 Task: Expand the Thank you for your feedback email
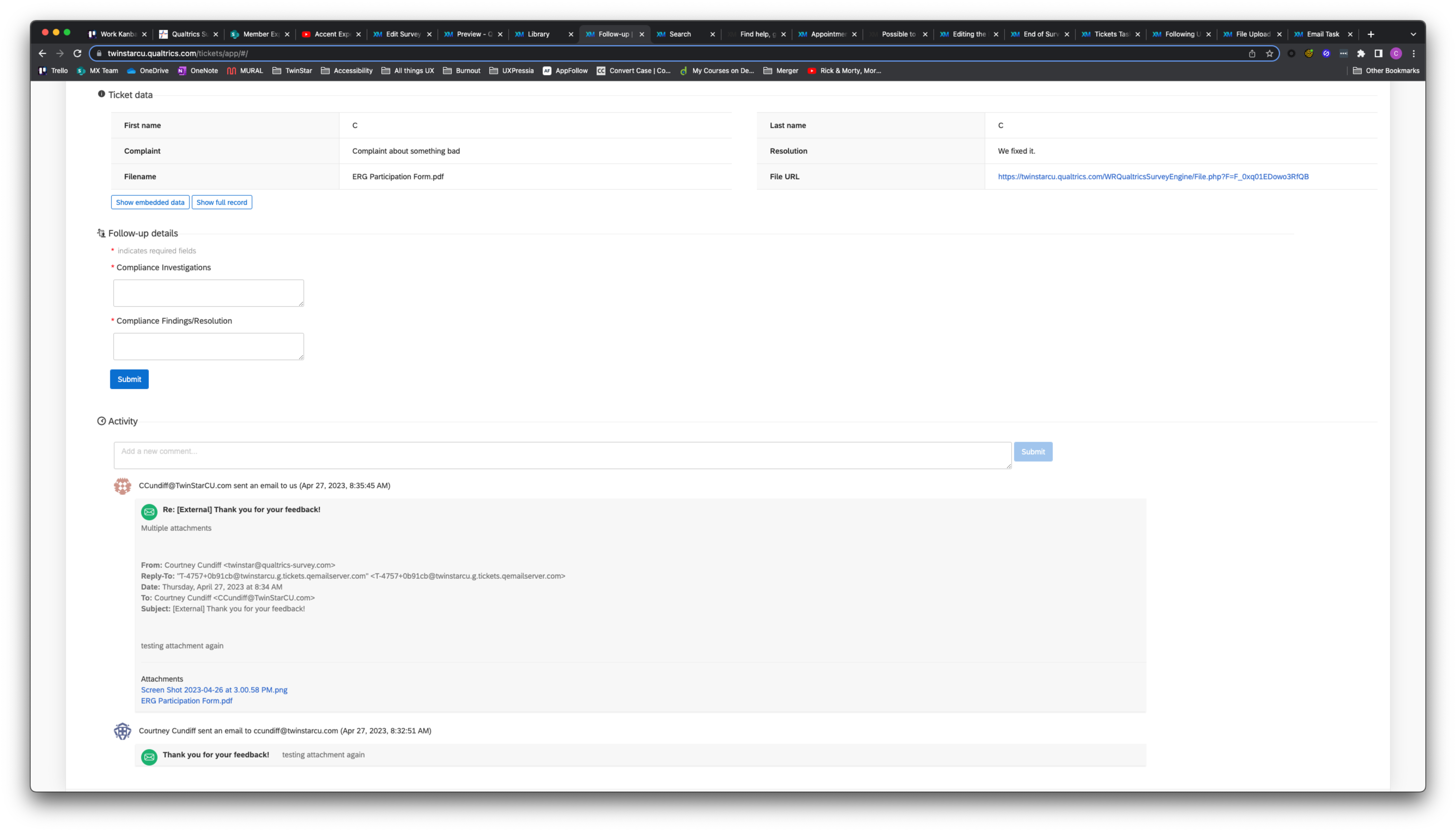pos(640,754)
